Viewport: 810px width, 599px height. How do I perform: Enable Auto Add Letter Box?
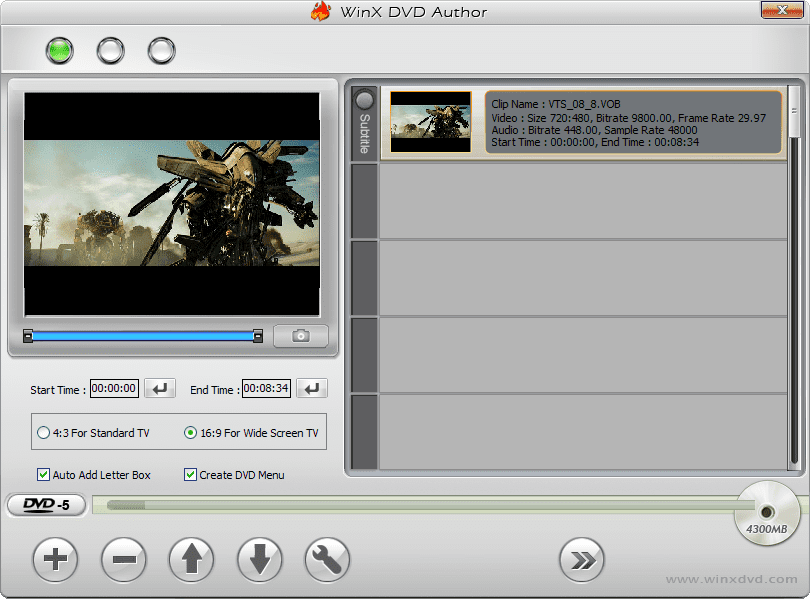click(x=43, y=475)
